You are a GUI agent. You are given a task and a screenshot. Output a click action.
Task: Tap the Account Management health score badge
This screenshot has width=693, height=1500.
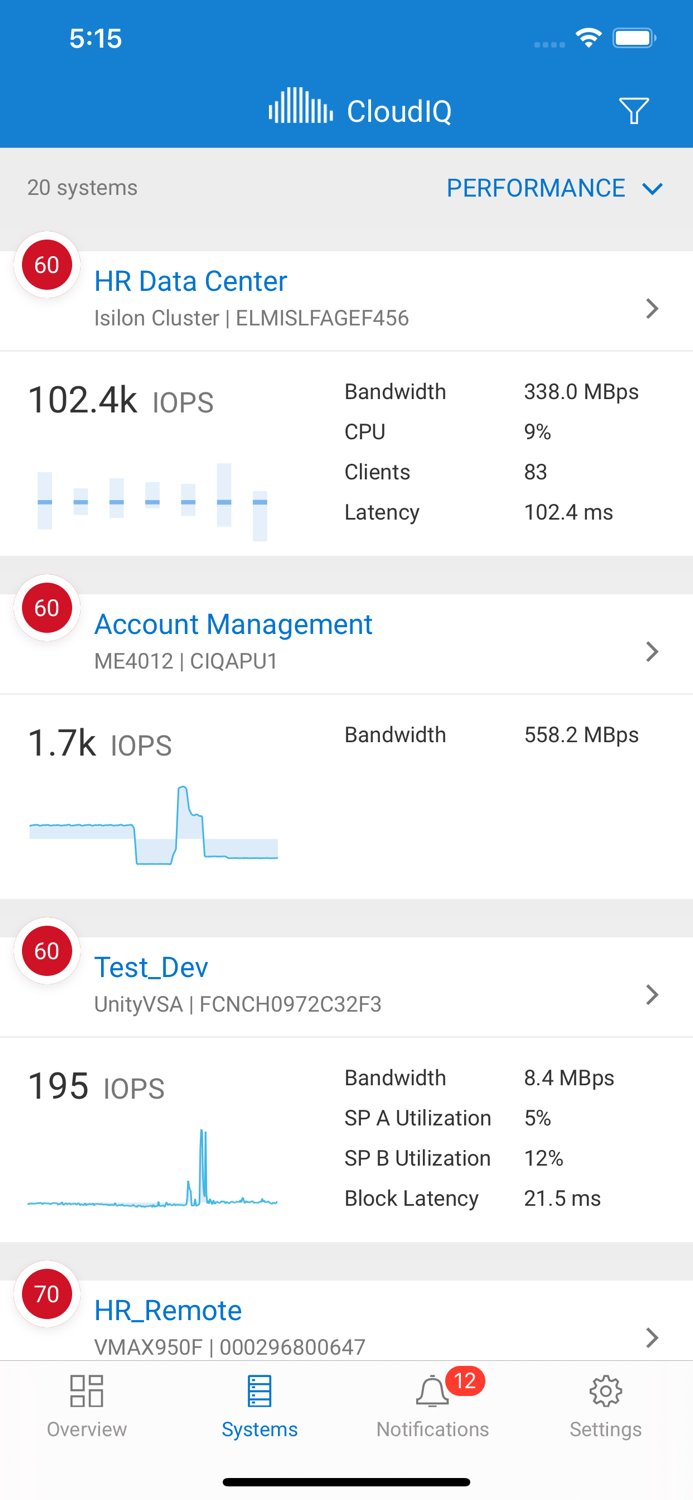(x=46, y=608)
